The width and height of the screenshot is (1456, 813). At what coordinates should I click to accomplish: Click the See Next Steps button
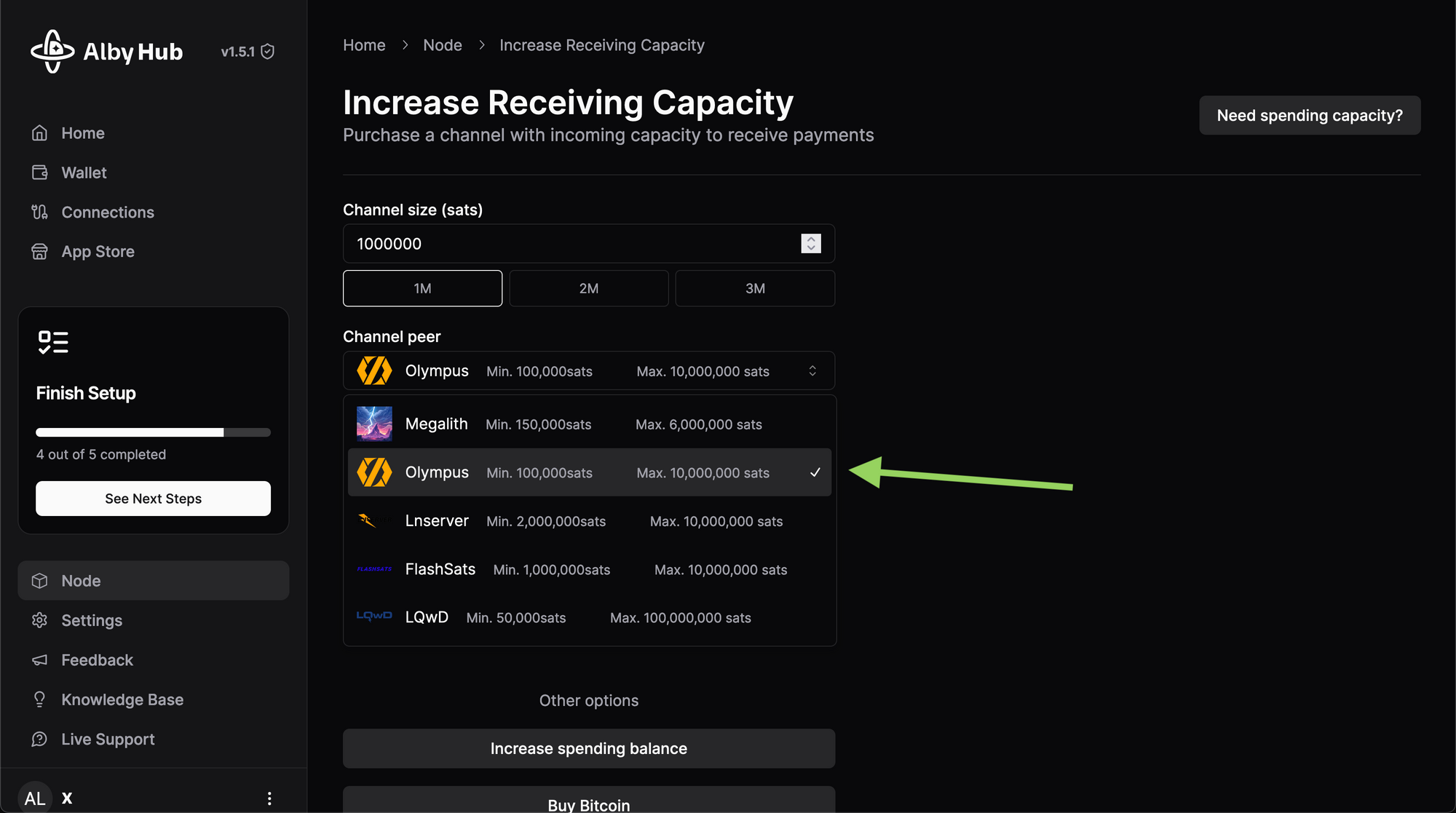pyautogui.click(x=153, y=499)
